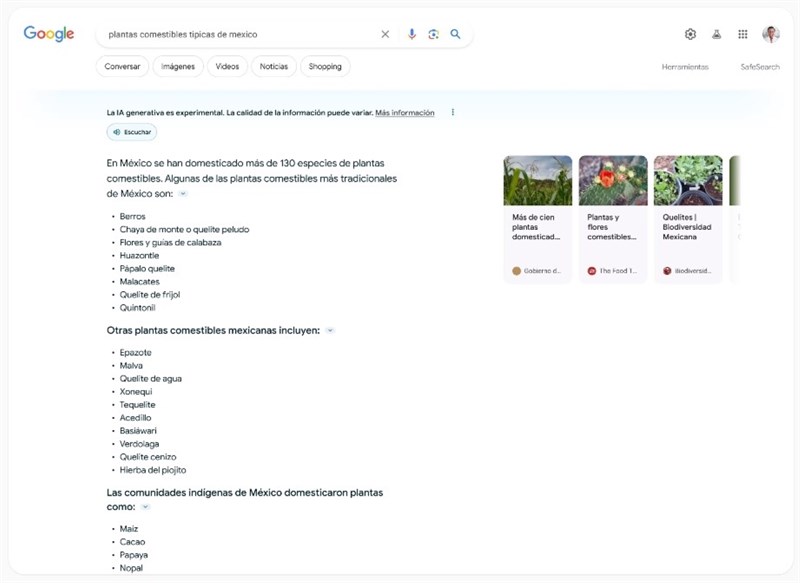Clear the search query with the X icon
The height and width of the screenshot is (583, 800).
click(385, 34)
